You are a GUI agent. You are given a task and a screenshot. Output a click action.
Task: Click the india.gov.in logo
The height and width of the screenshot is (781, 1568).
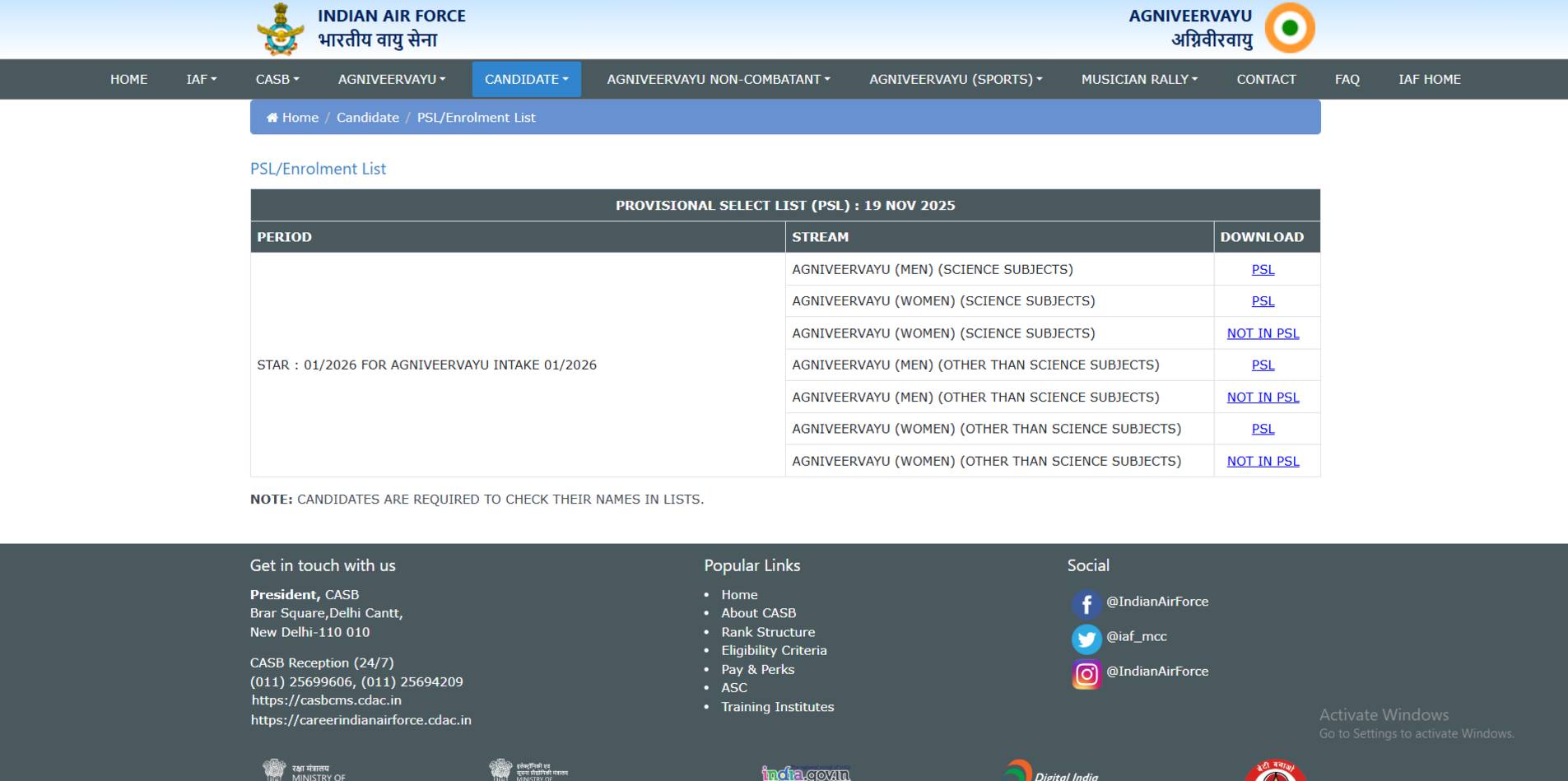(x=807, y=774)
